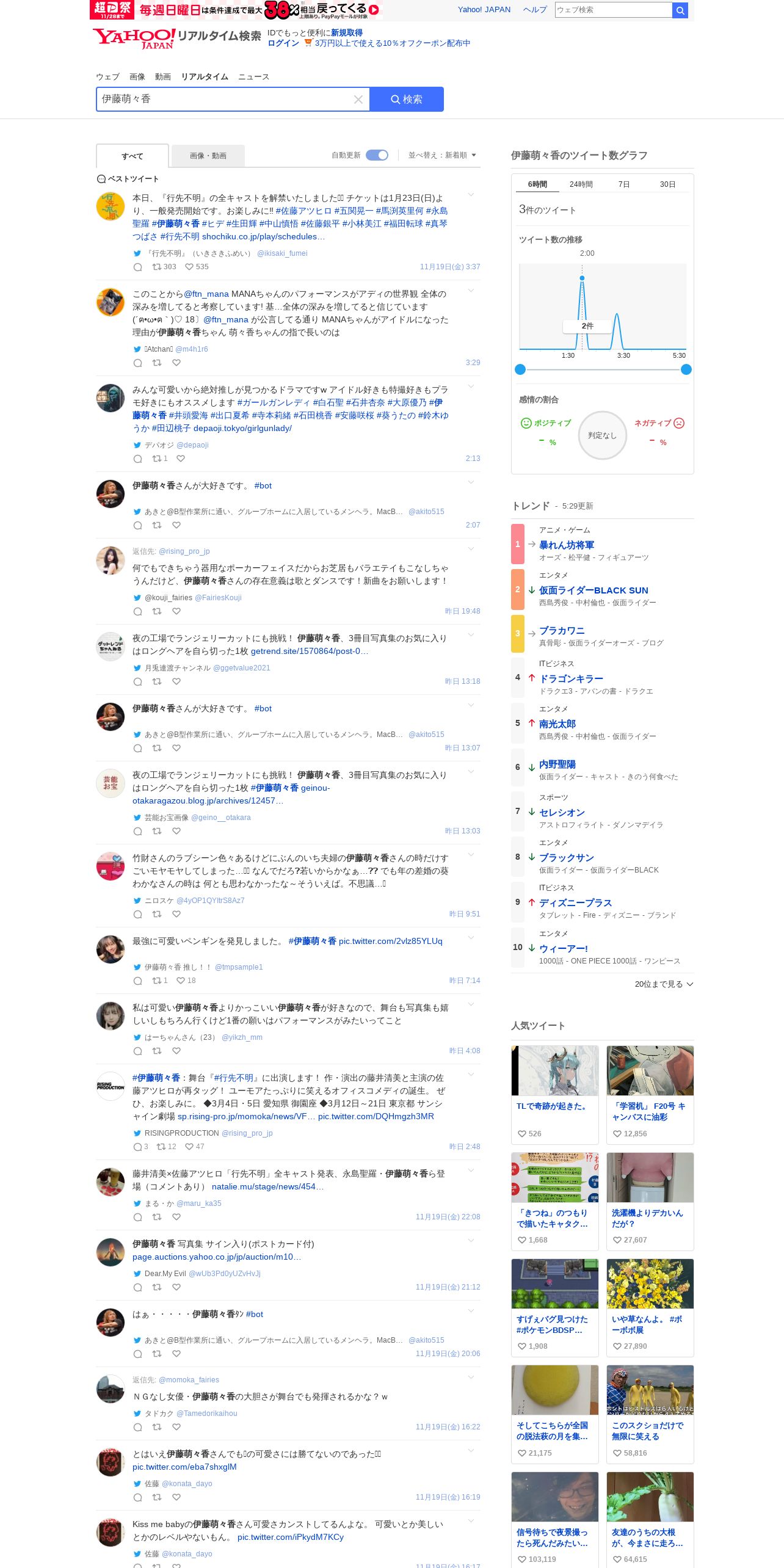Expand the menu chevron on the @m4h1r6 tweet
This screenshot has height=1568, width=784.
(x=471, y=291)
